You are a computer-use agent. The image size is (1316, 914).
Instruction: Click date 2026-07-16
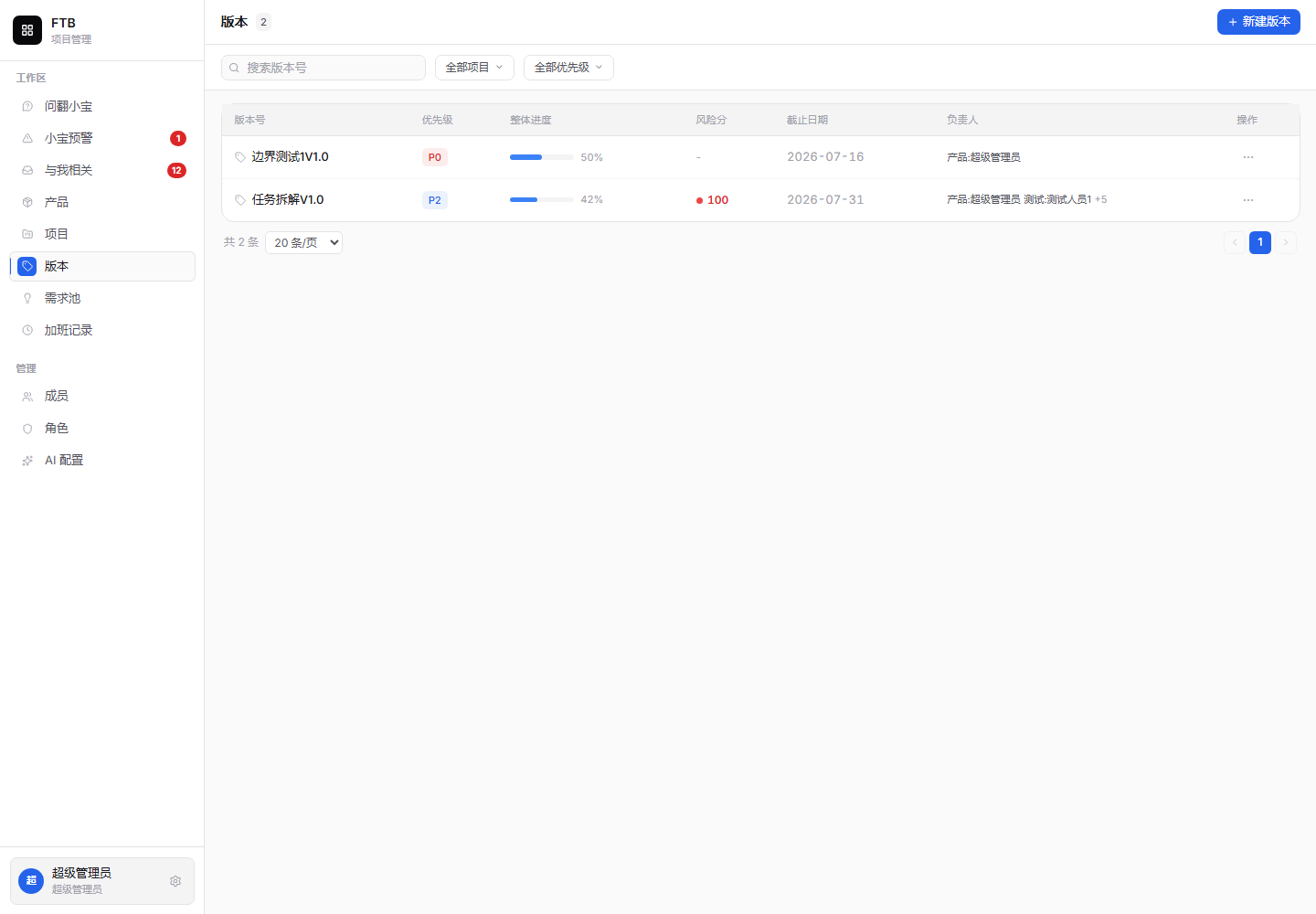(x=825, y=157)
